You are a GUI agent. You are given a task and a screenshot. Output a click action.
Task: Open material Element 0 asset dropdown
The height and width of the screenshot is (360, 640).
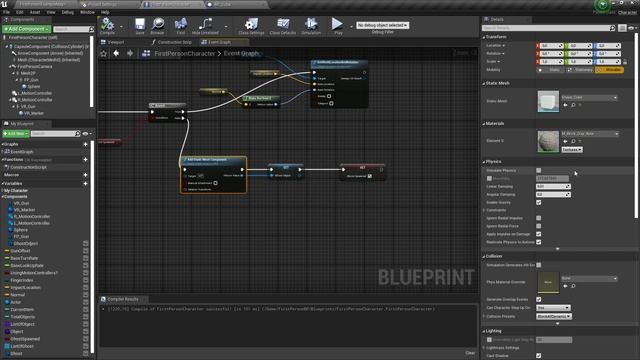pos(589,133)
